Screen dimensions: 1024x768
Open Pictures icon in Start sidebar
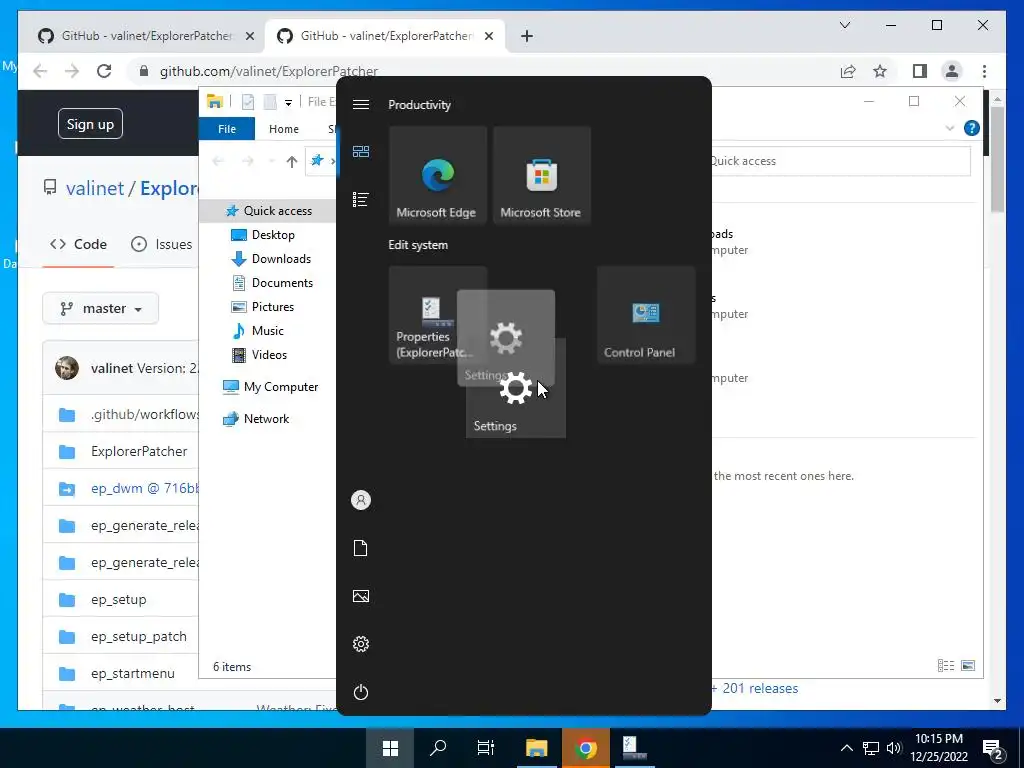[360, 596]
